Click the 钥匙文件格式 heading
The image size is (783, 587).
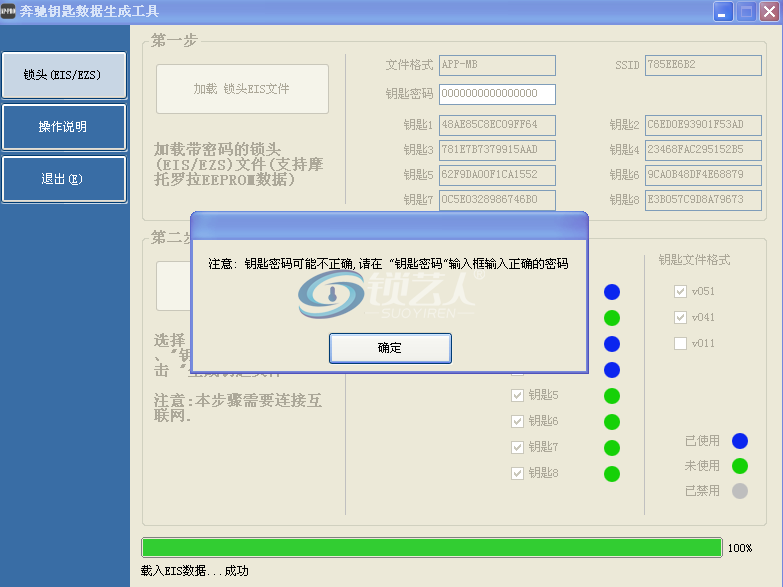pyautogui.click(x=694, y=260)
